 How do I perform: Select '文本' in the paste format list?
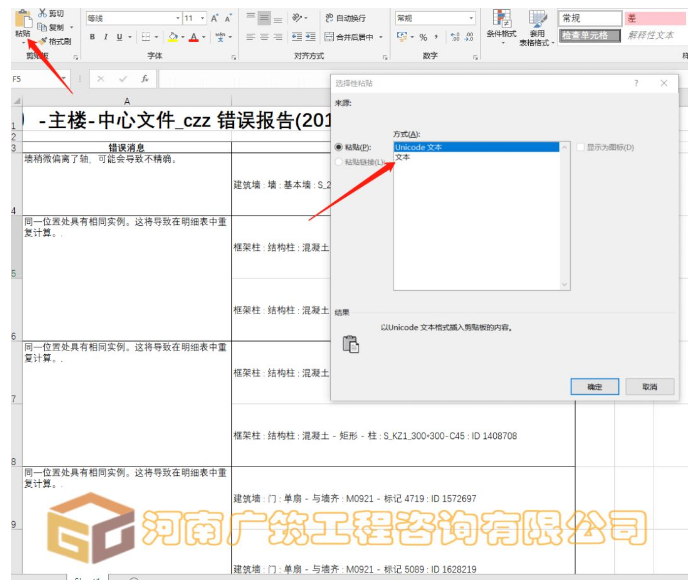(x=403, y=157)
